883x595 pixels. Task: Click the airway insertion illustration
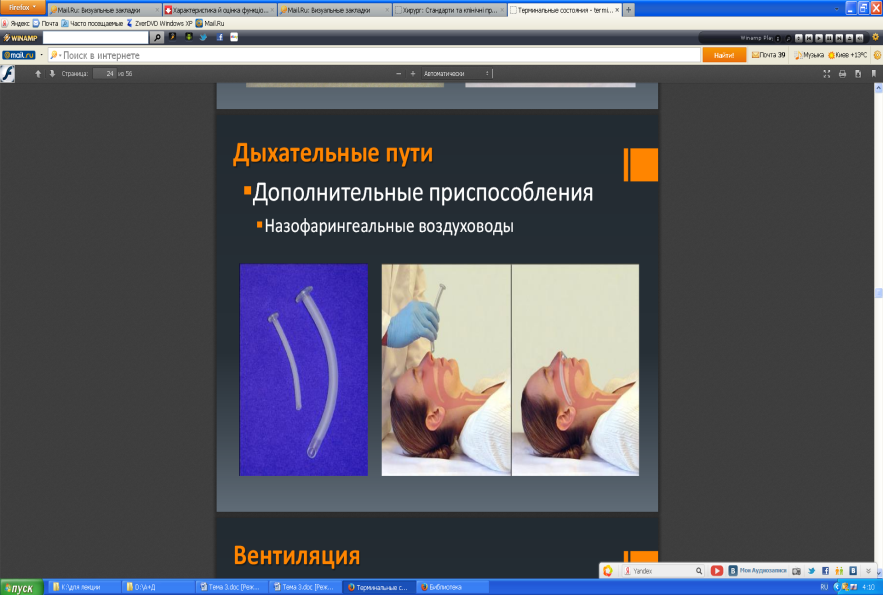tap(510, 370)
